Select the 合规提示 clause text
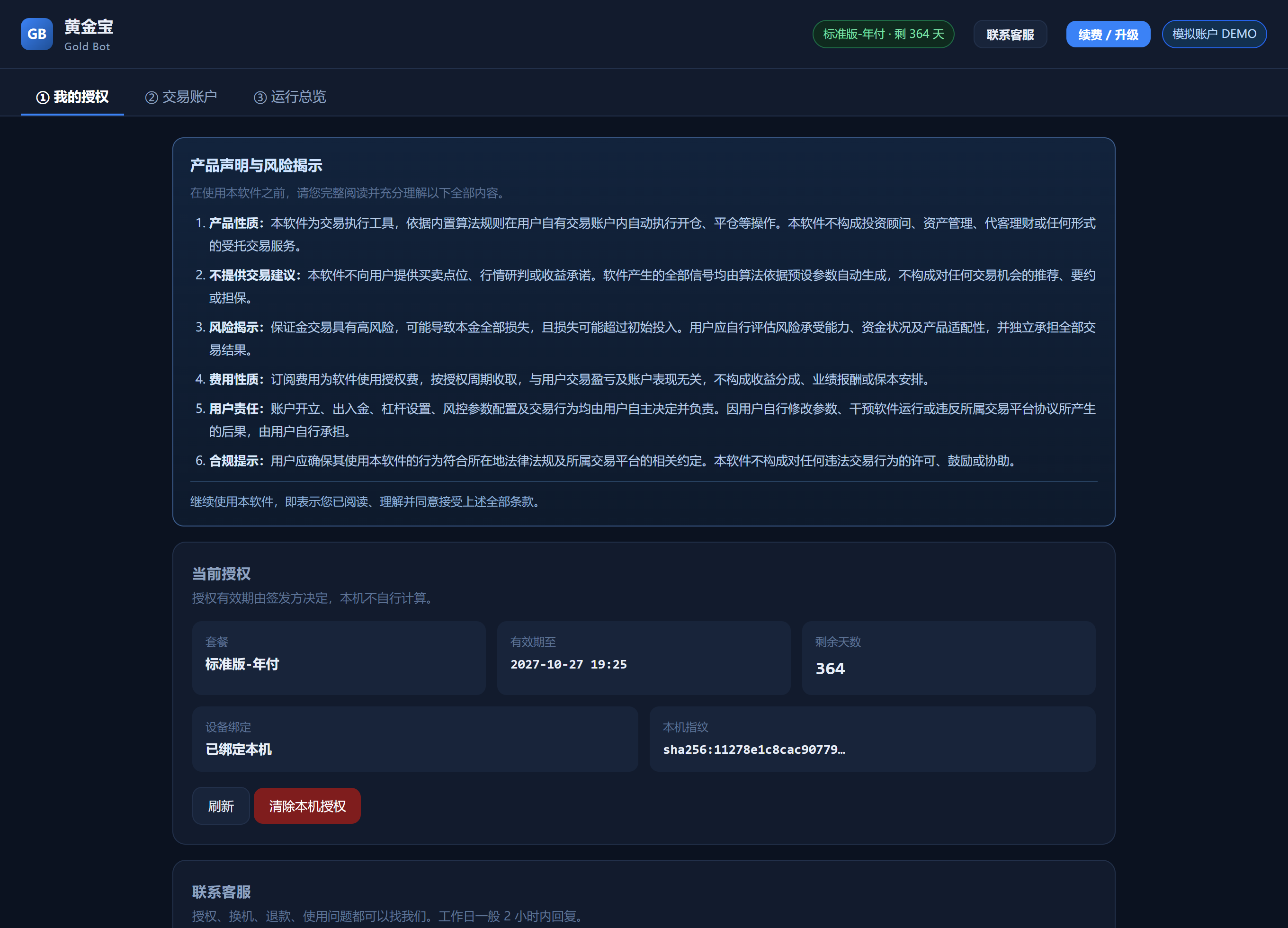Screen dimensions: 1288x928 coord(613,461)
